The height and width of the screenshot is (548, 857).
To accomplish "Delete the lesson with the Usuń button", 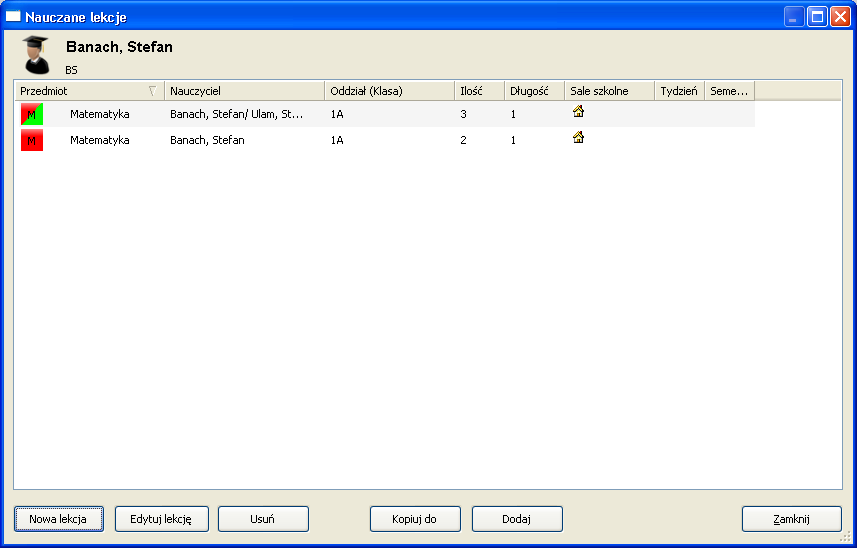I will click(x=263, y=519).
